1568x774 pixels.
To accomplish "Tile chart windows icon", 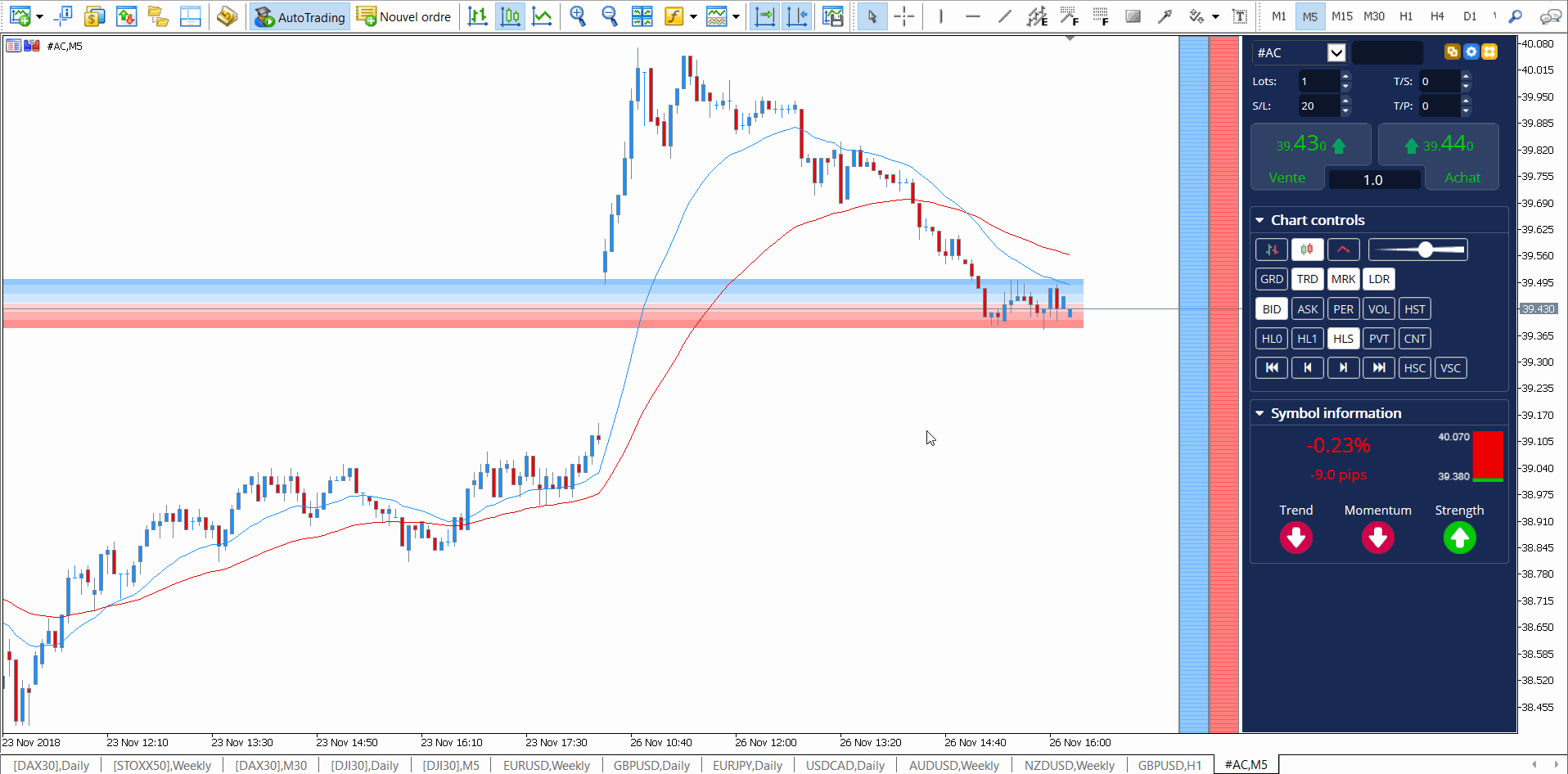I will point(642,16).
